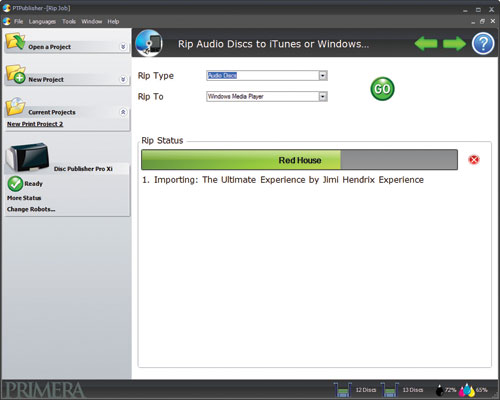Go back with the green left arrow
The width and height of the screenshot is (500, 400).
pyautogui.click(x=426, y=44)
